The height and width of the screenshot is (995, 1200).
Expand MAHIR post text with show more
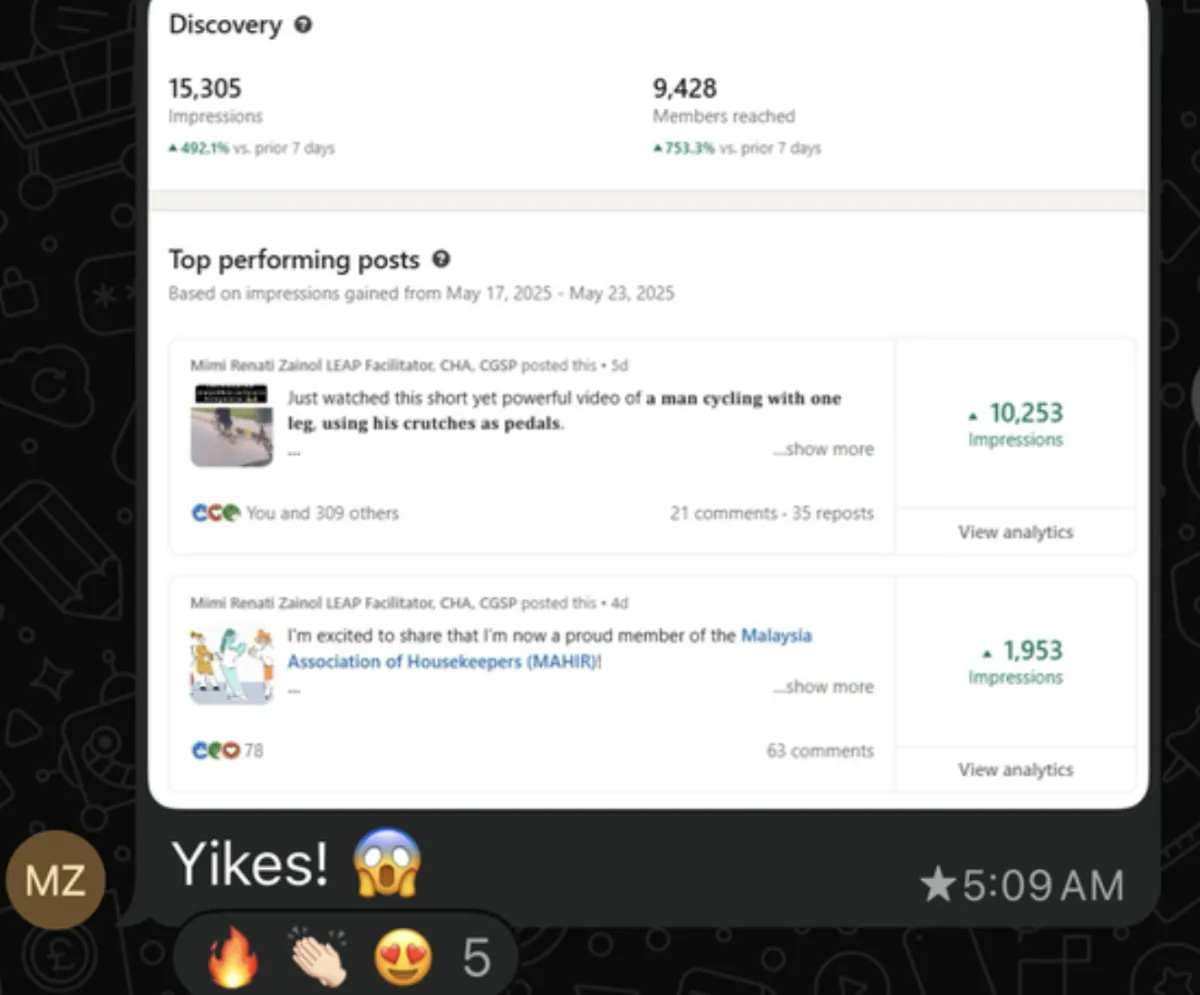click(x=823, y=687)
